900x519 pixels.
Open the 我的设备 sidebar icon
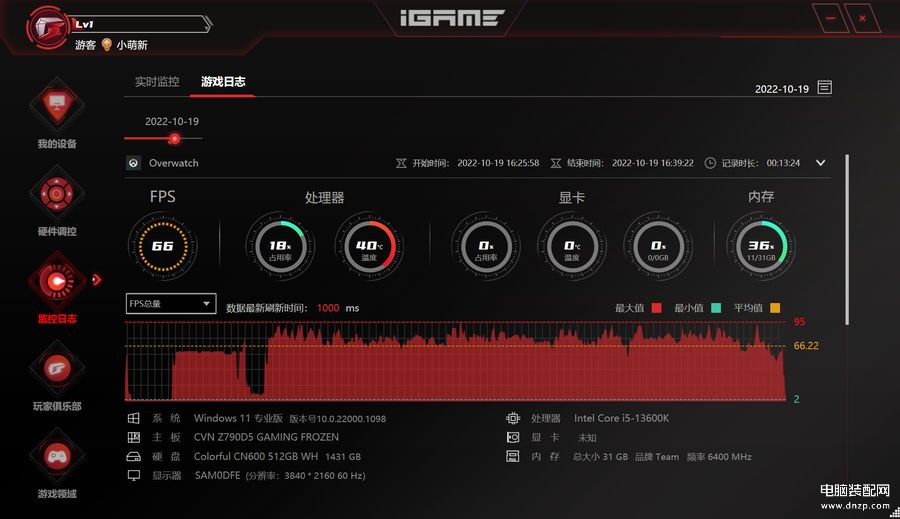(57, 105)
